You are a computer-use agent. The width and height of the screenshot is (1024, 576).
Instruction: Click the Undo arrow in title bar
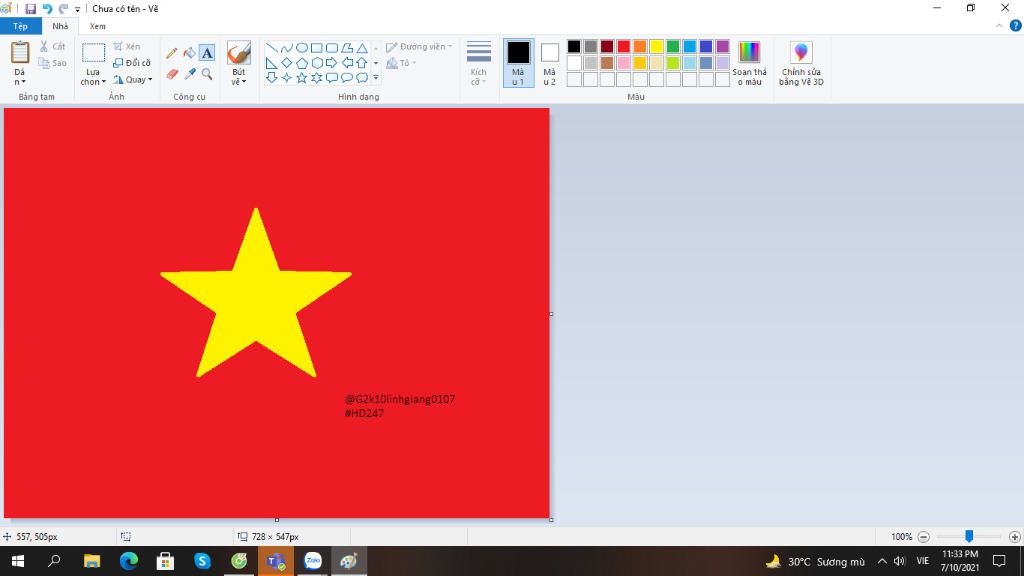click(x=47, y=8)
